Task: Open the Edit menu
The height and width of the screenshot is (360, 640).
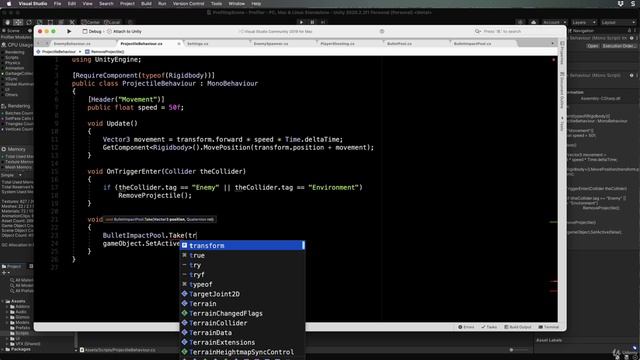Action: (x=72, y=4)
